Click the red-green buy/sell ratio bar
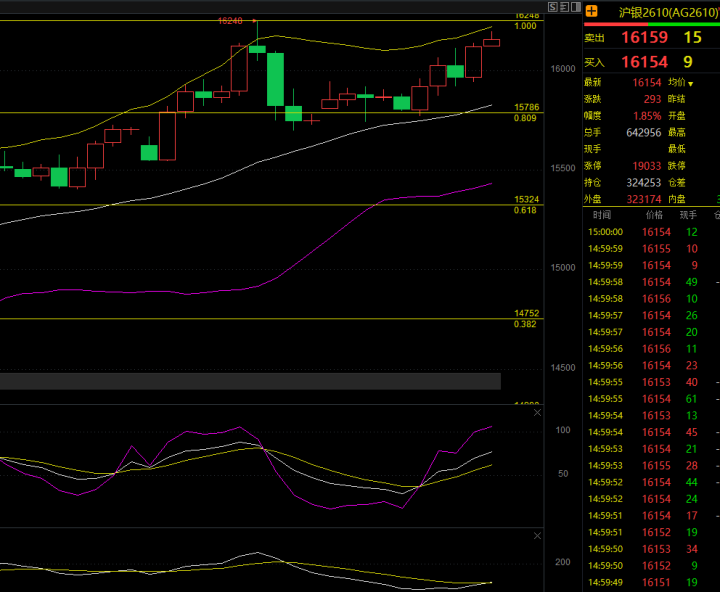720x592 pixels. click(x=652, y=23)
